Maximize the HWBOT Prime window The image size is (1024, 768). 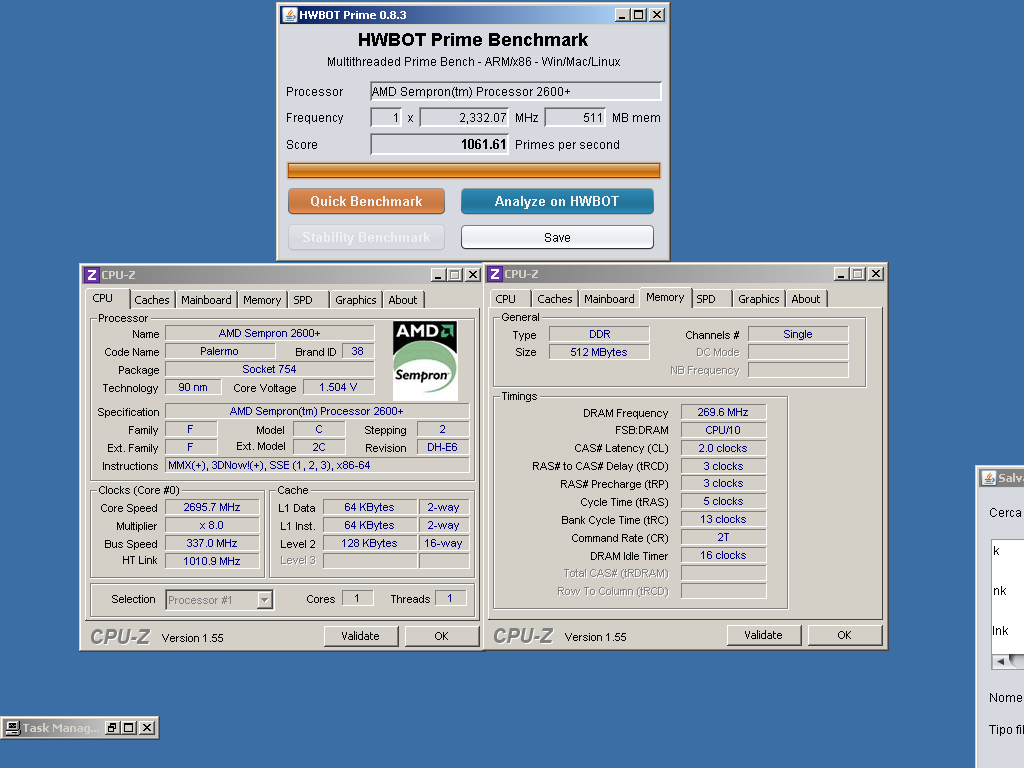point(639,14)
